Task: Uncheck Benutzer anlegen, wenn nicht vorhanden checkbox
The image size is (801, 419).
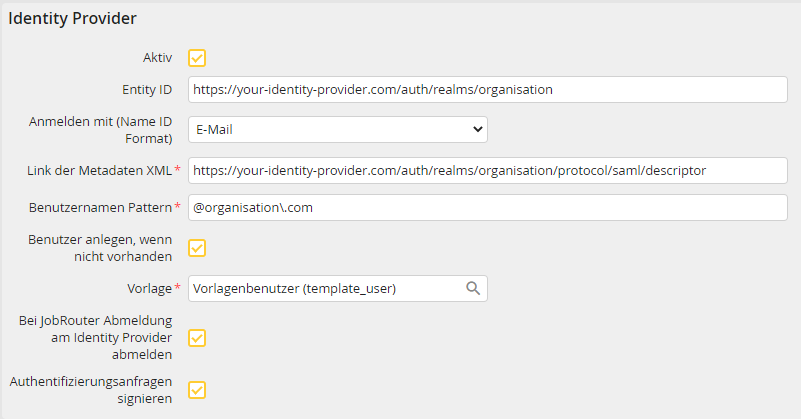Action: point(197,248)
